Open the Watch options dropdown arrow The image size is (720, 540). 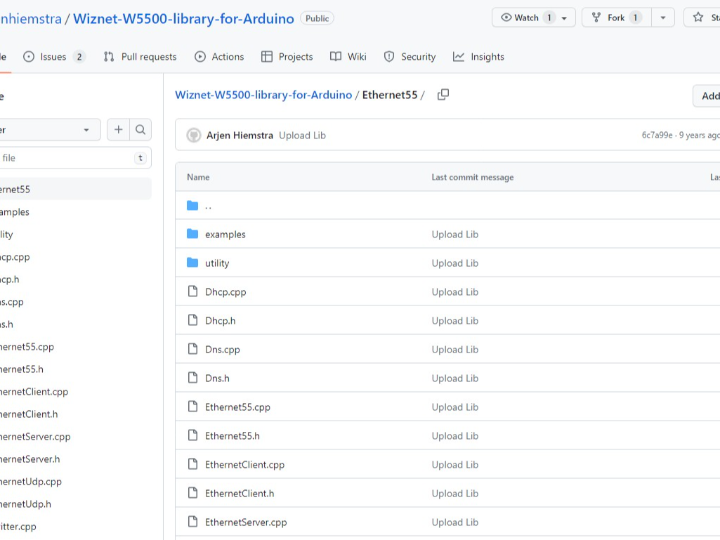click(x=564, y=18)
